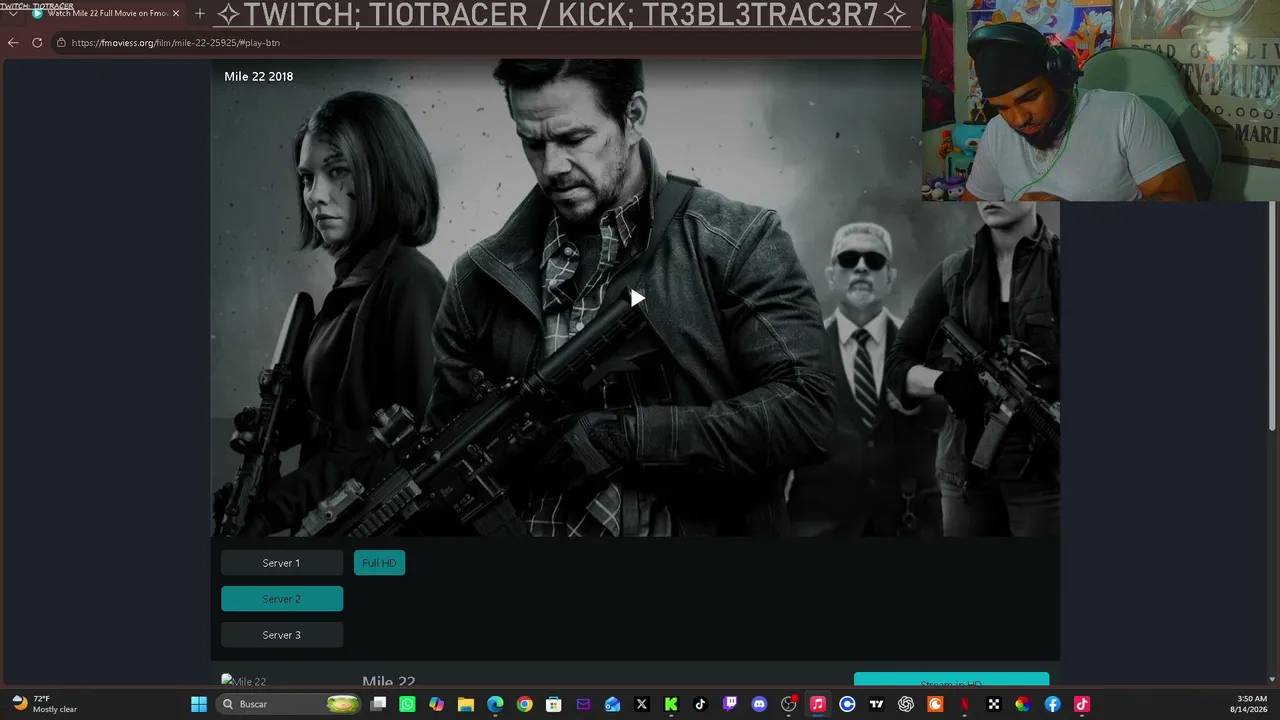Image resolution: width=1280 pixels, height=720 pixels.
Task: Open Task View from the taskbar
Action: point(378,704)
